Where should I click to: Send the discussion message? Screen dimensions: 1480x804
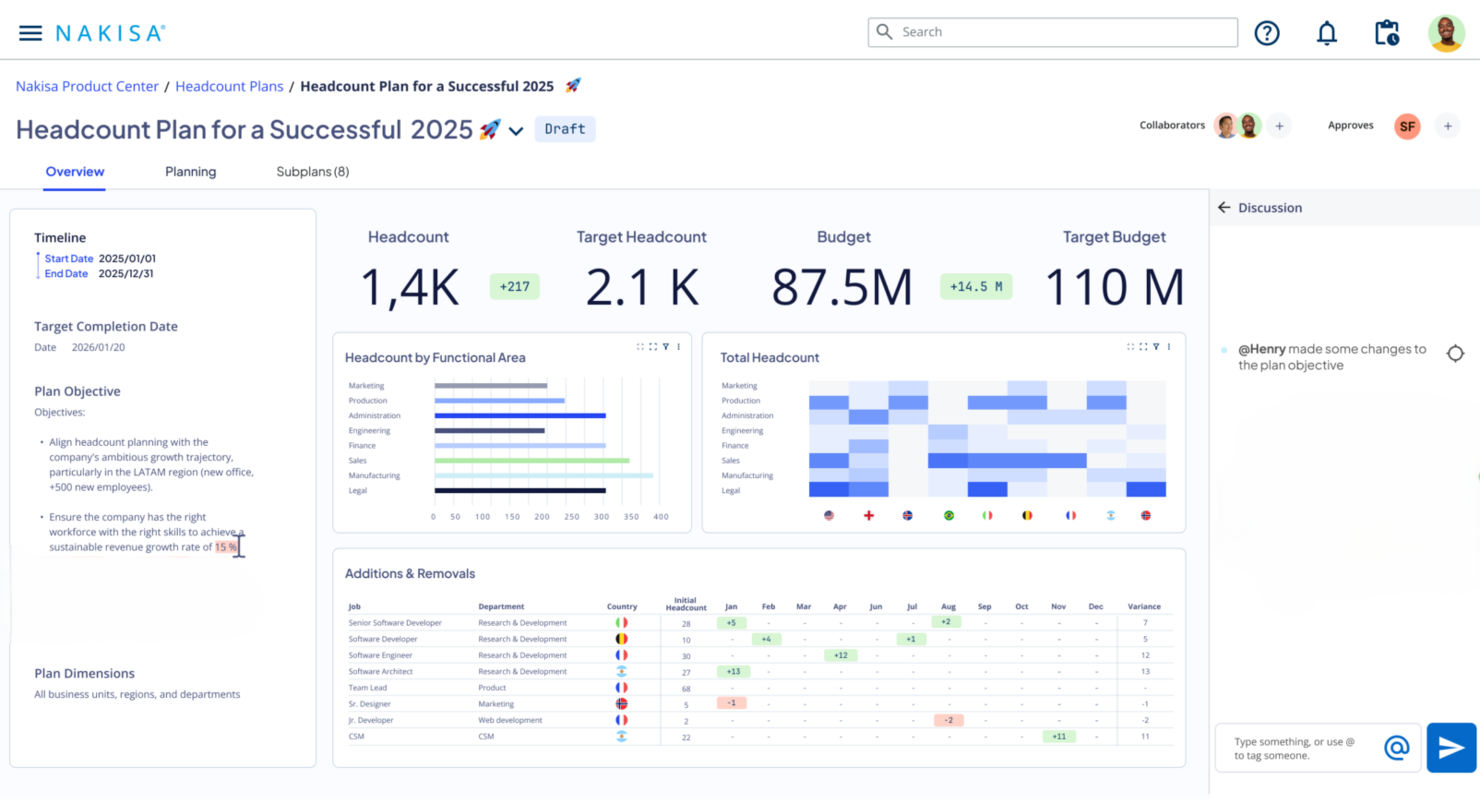coord(1451,747)
